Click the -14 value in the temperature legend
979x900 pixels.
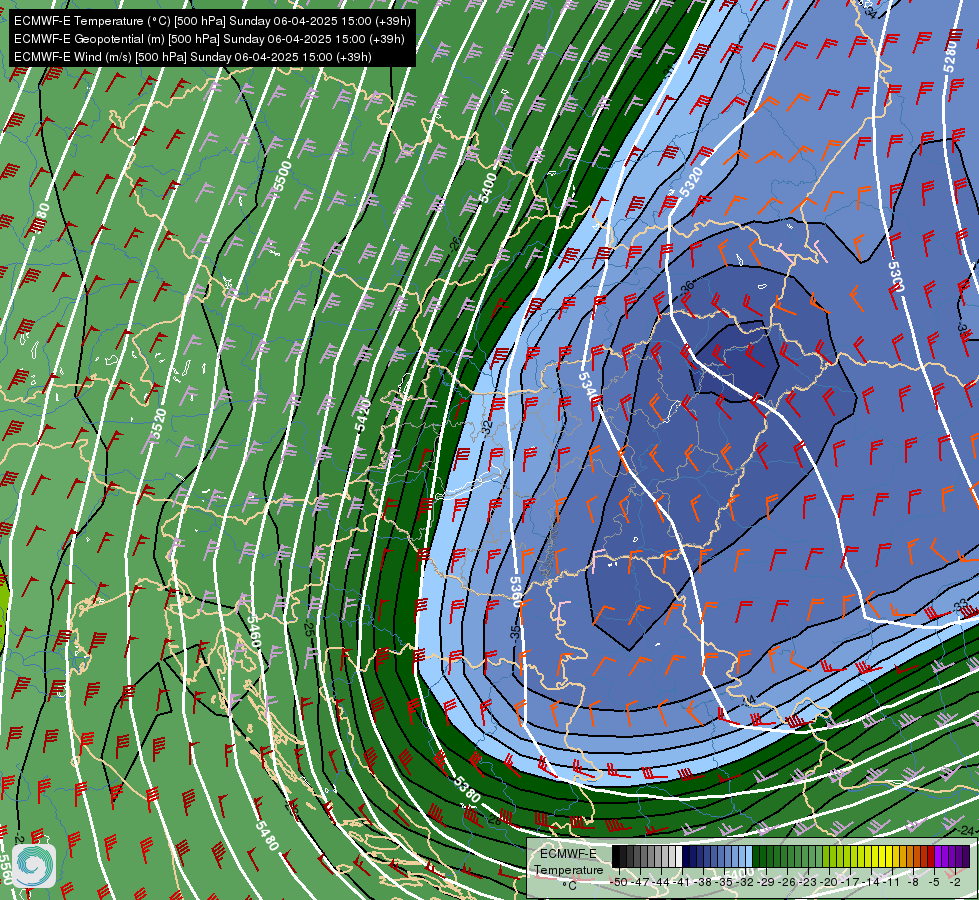click(871, 882)
